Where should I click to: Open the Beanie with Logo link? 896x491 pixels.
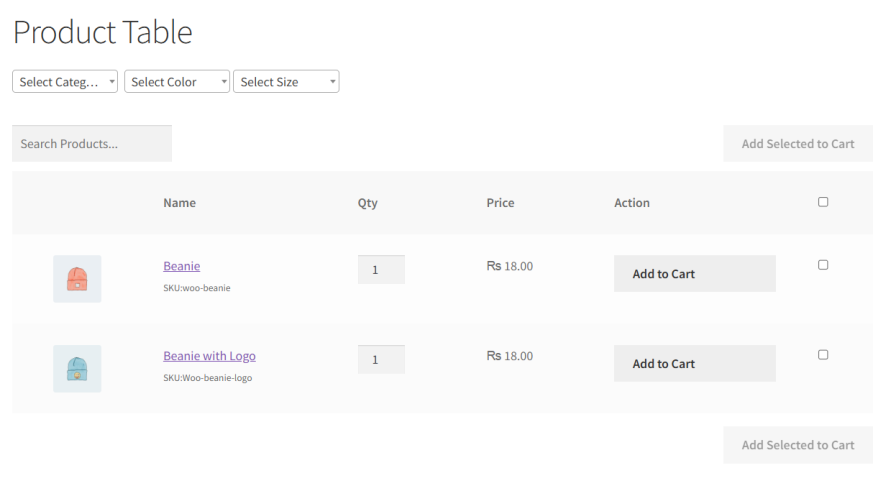click(210, 356)
